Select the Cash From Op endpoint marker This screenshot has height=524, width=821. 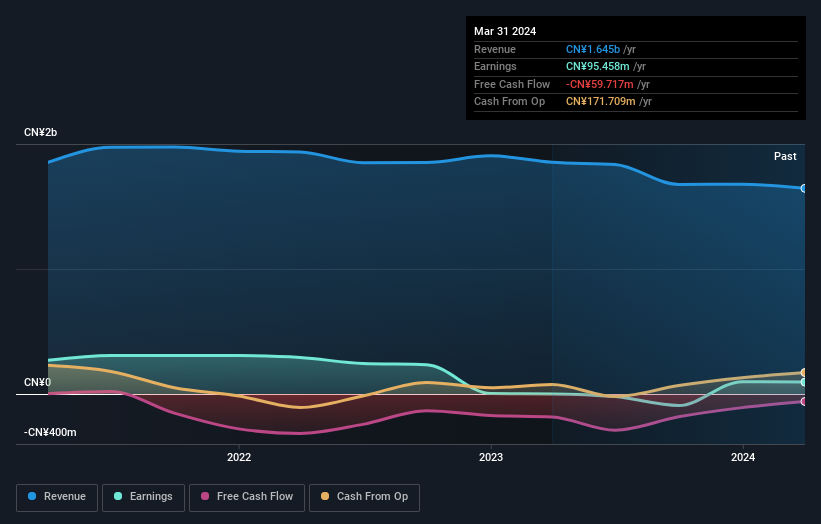(804, 373)
